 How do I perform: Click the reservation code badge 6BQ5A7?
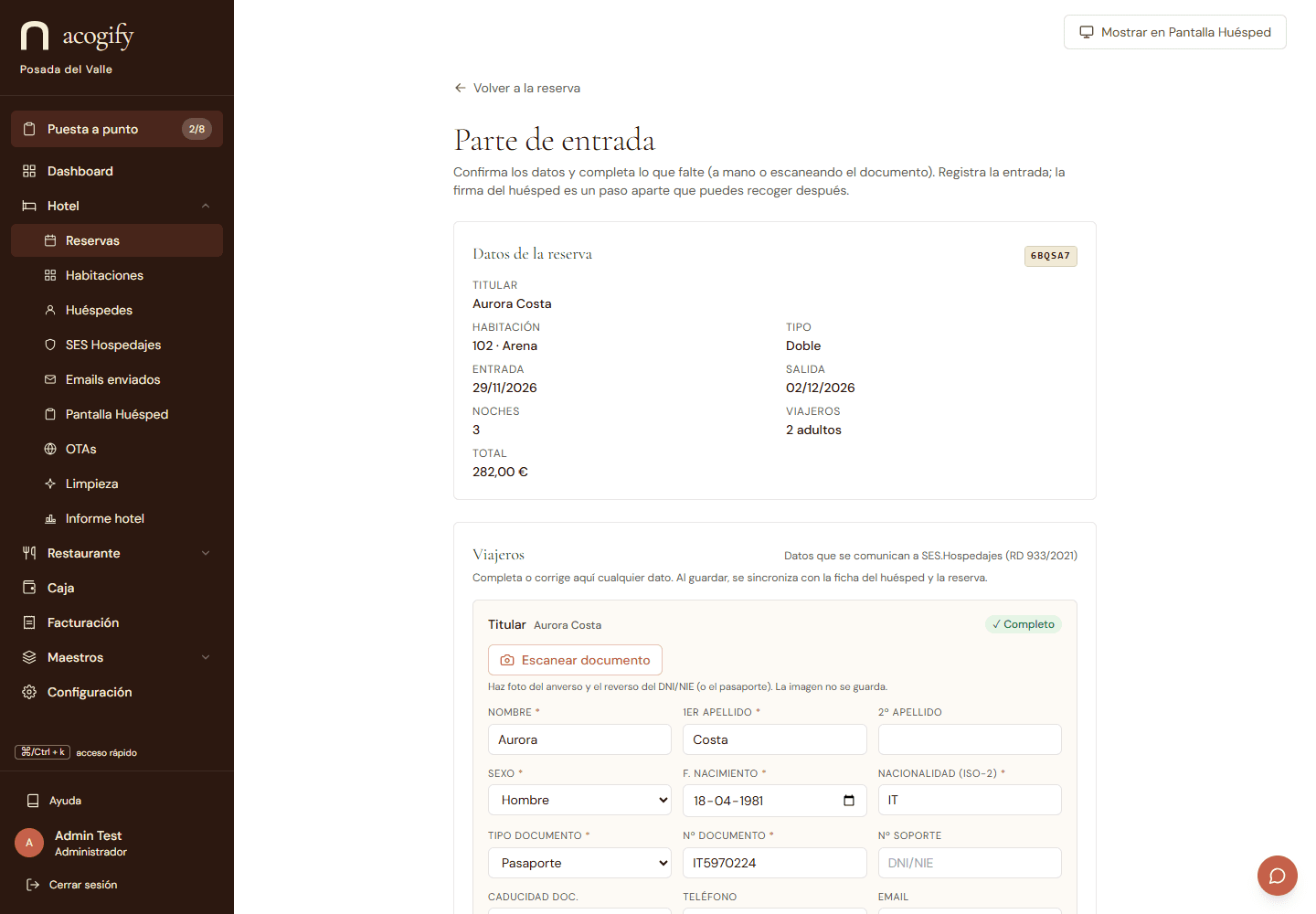[x=1050, y=256]
